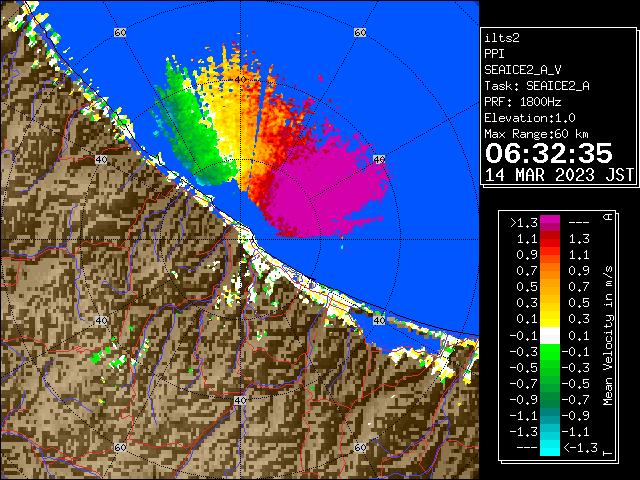
Task: Click the 'T' letter at legend bottom-right
Action: pos(608,453)
